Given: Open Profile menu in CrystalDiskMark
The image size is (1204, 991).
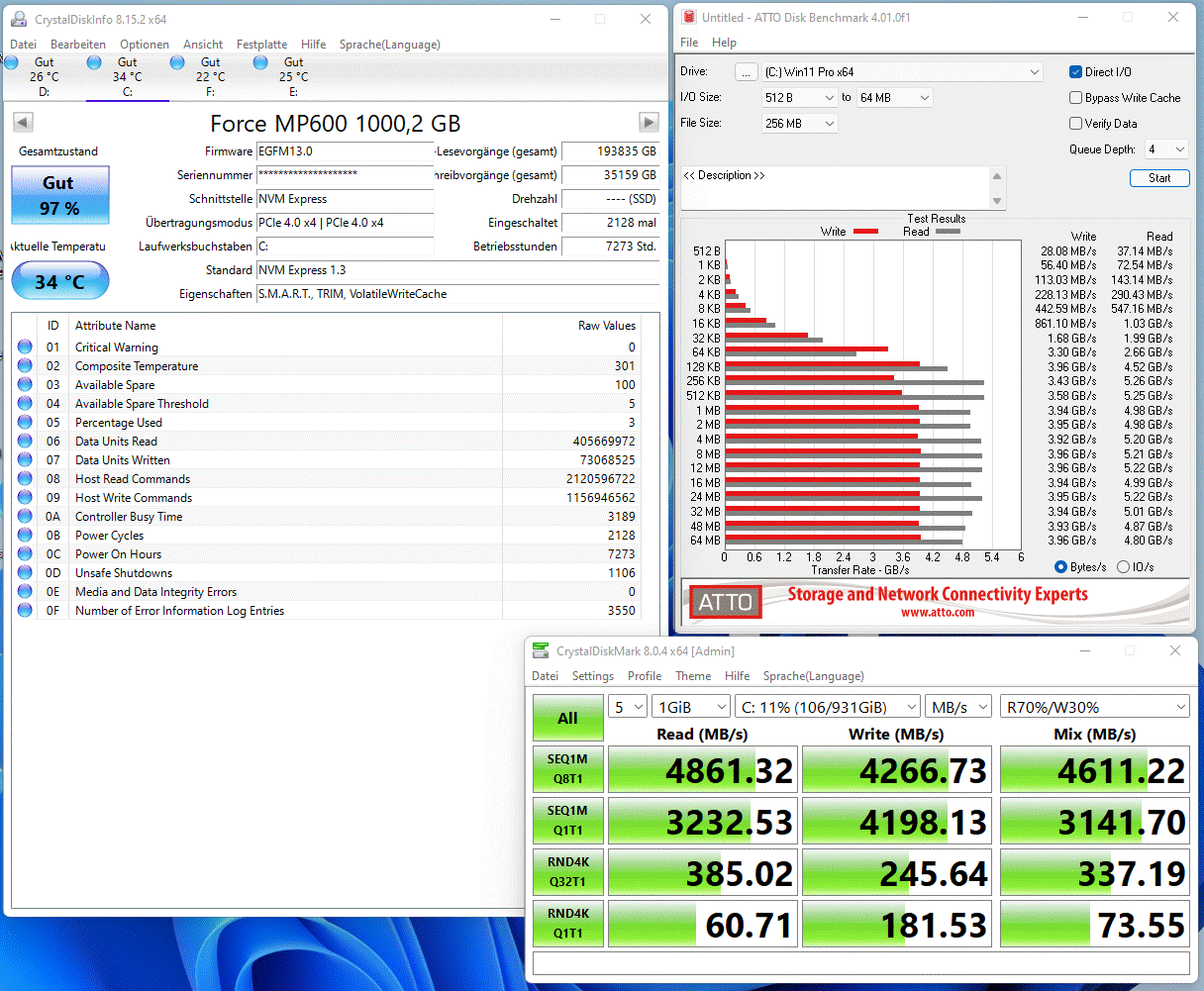Looking at the screenshot, I should [x=645, y=676].
